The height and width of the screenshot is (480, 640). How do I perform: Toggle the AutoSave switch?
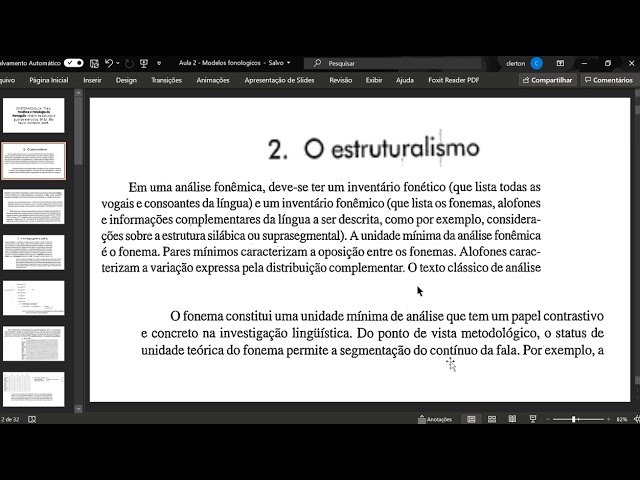pyautogui.click(x=73, y=63)
